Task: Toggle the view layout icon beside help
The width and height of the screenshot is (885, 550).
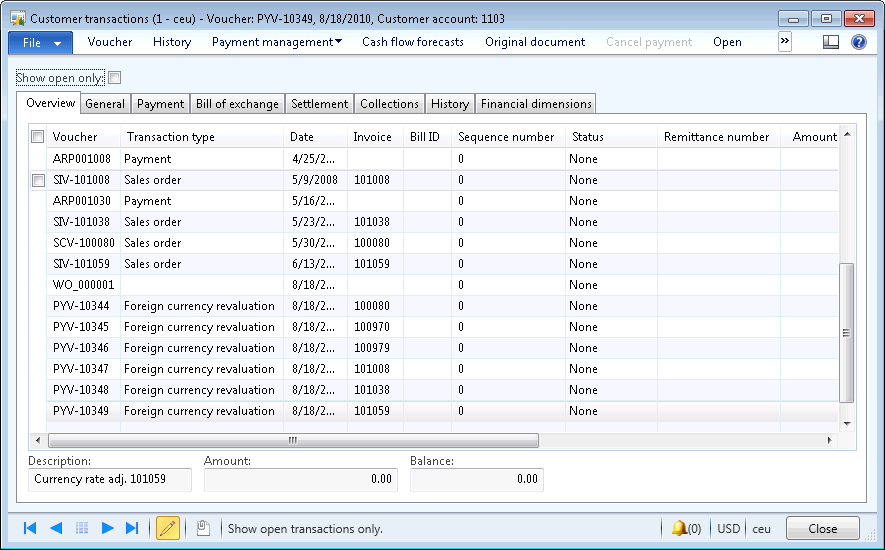Action: click(x=831, y=42)
